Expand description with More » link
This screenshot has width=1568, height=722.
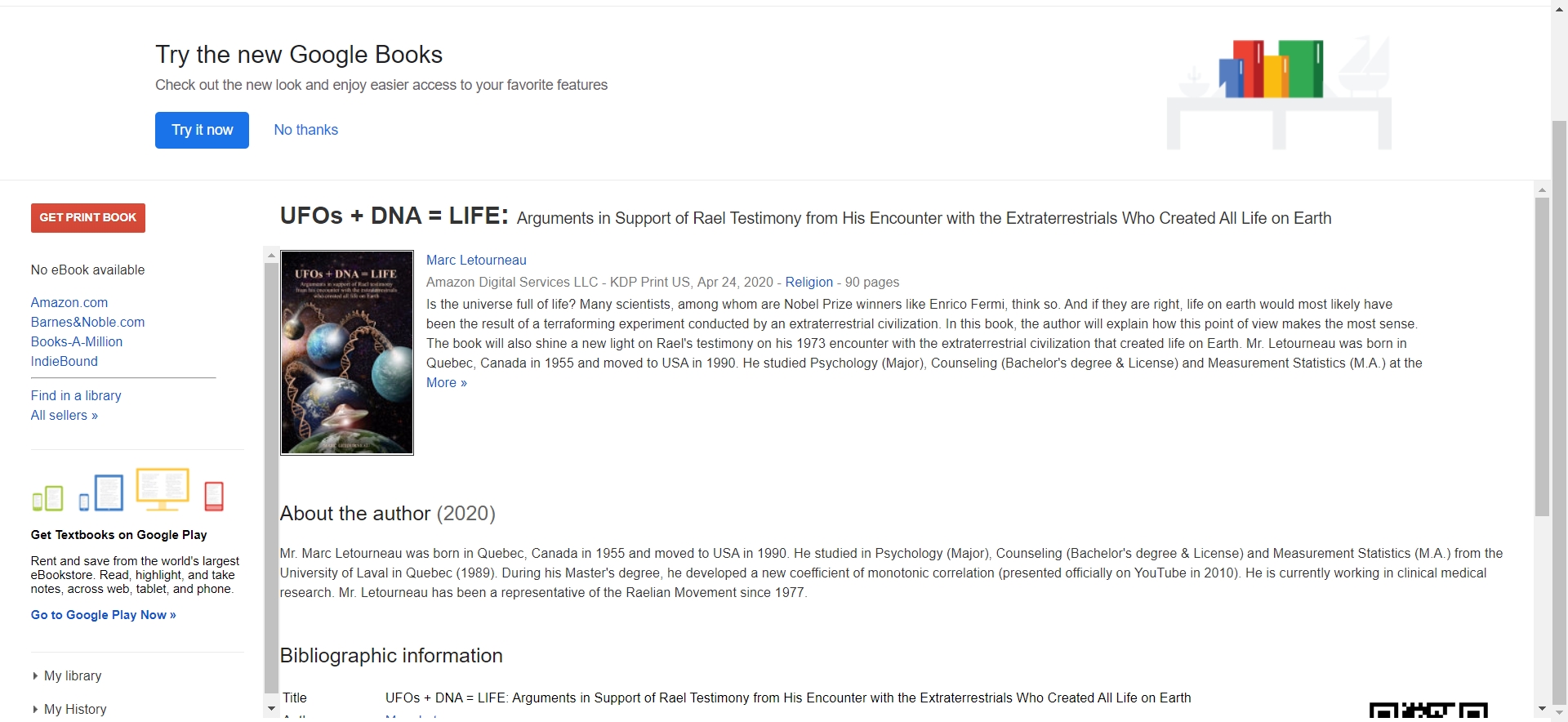[x=446, y=383]
